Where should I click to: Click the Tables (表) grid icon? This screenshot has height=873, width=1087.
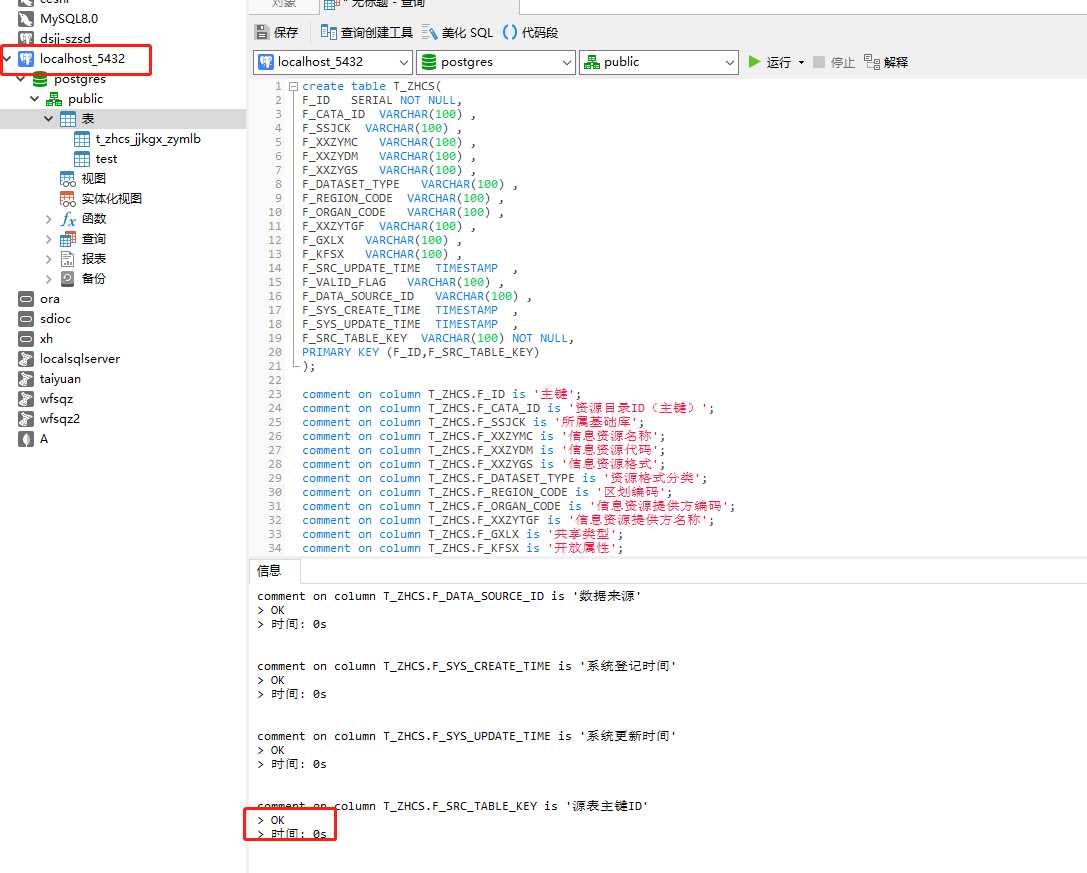pos(68,119)
